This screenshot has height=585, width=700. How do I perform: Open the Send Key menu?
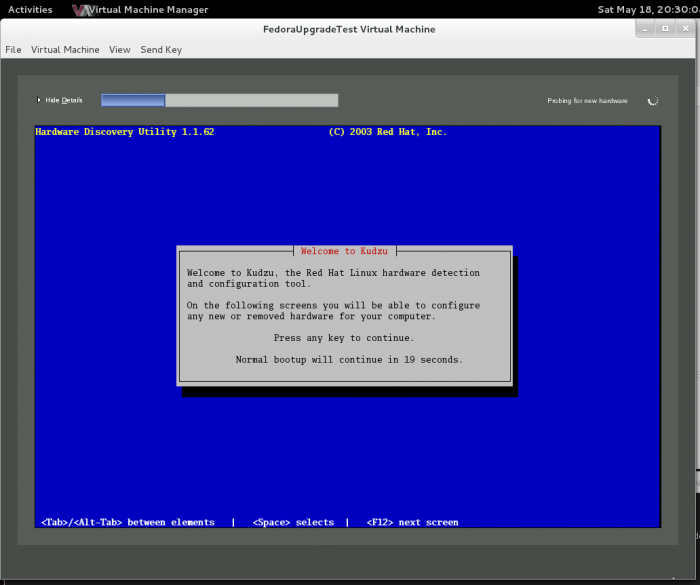pyautogui.click(x=161, y=49)
